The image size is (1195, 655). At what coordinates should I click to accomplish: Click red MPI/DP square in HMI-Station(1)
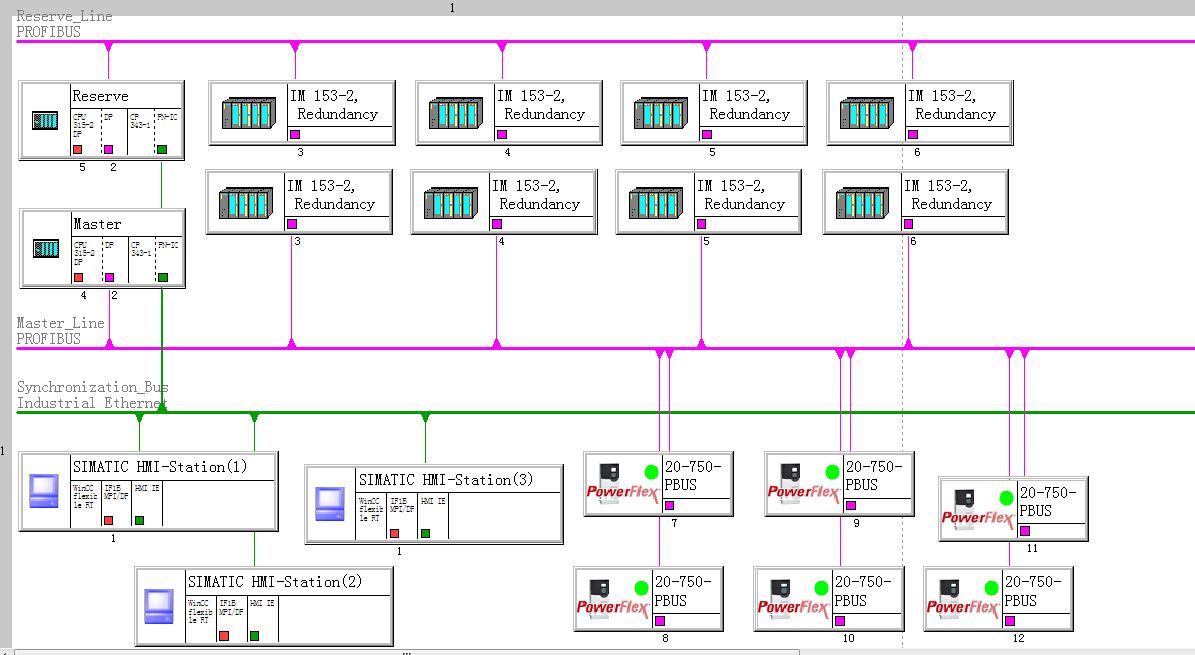pyautogui.click(x=108, y=520)
